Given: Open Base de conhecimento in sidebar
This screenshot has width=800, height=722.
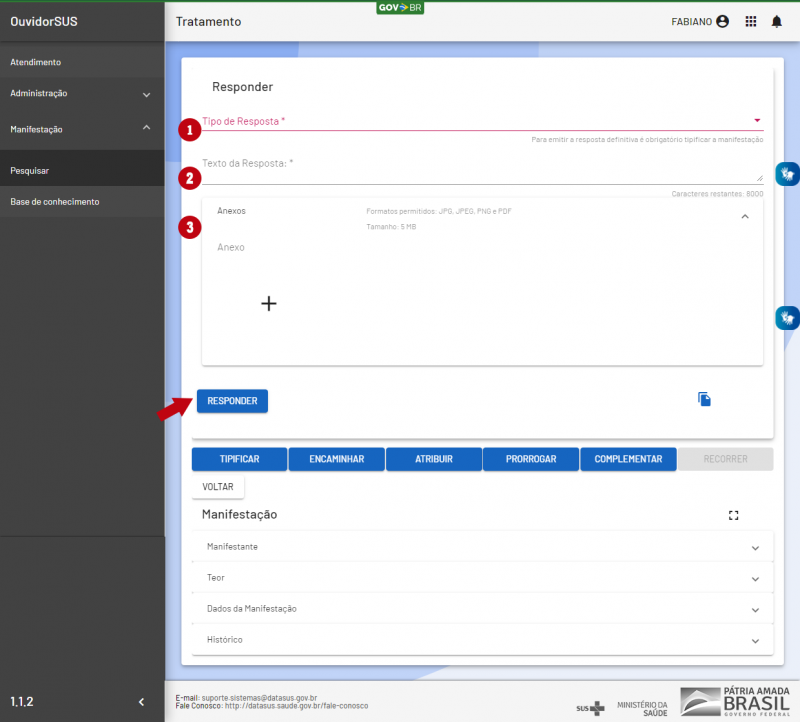Looking at the screenshot, I should 55,202.
